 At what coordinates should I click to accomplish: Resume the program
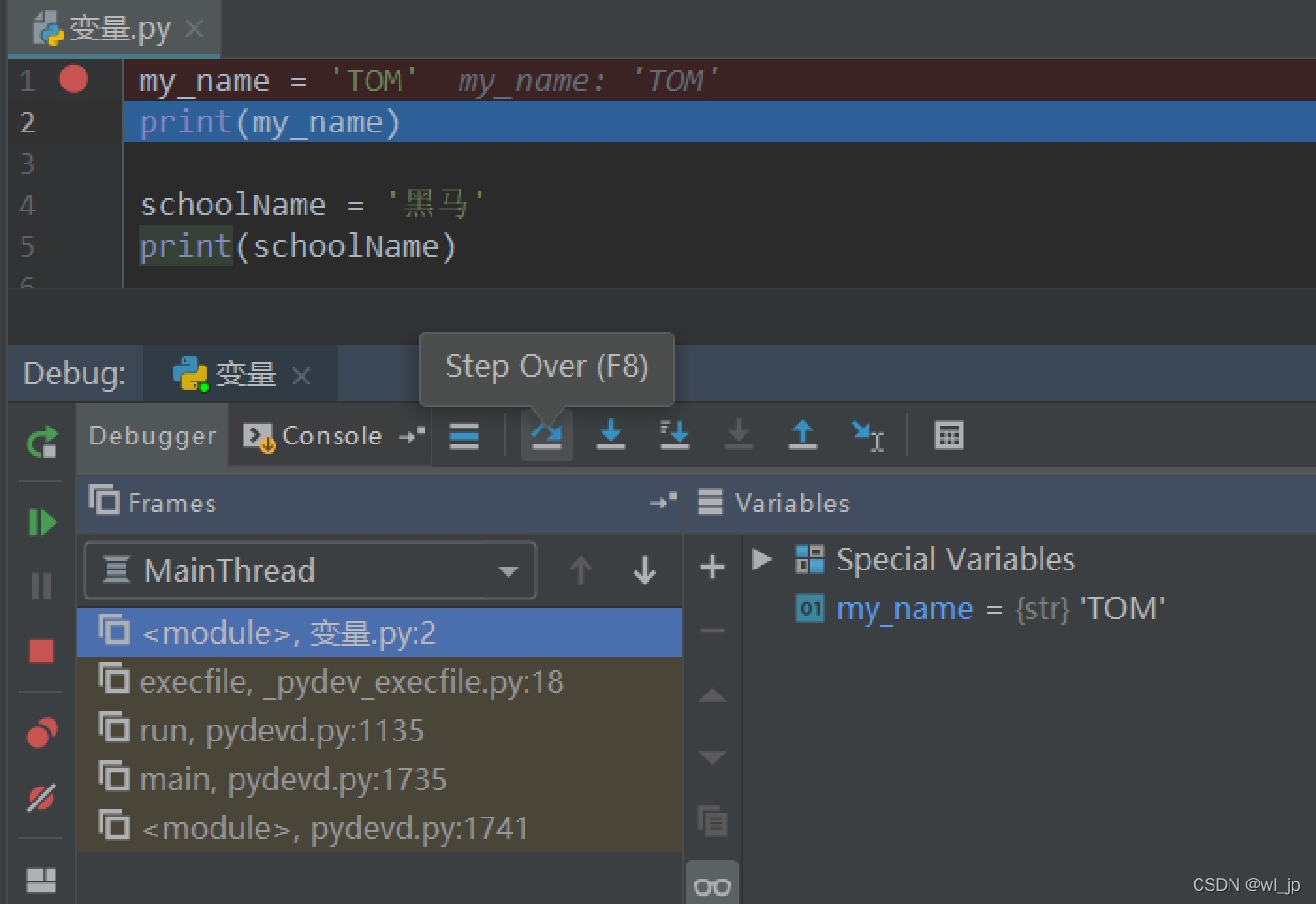click(x=42, y=522)
